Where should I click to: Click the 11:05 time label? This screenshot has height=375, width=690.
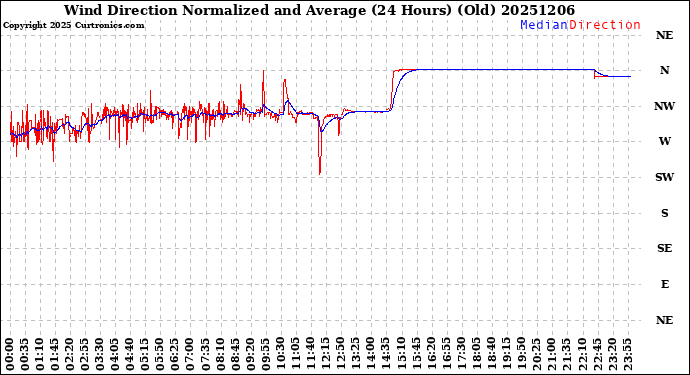tap(296, 354)
